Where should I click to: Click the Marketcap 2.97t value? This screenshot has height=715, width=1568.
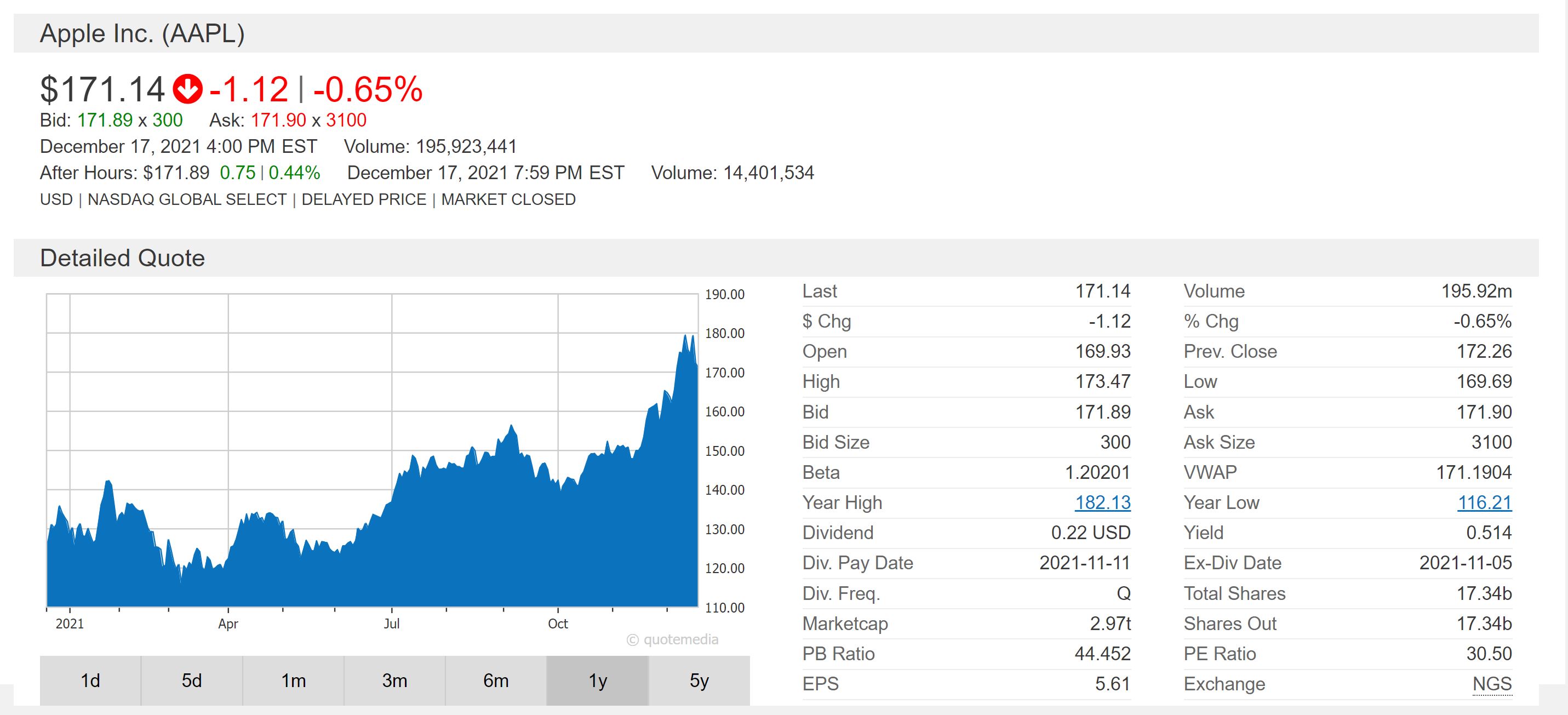(1111, 624)
